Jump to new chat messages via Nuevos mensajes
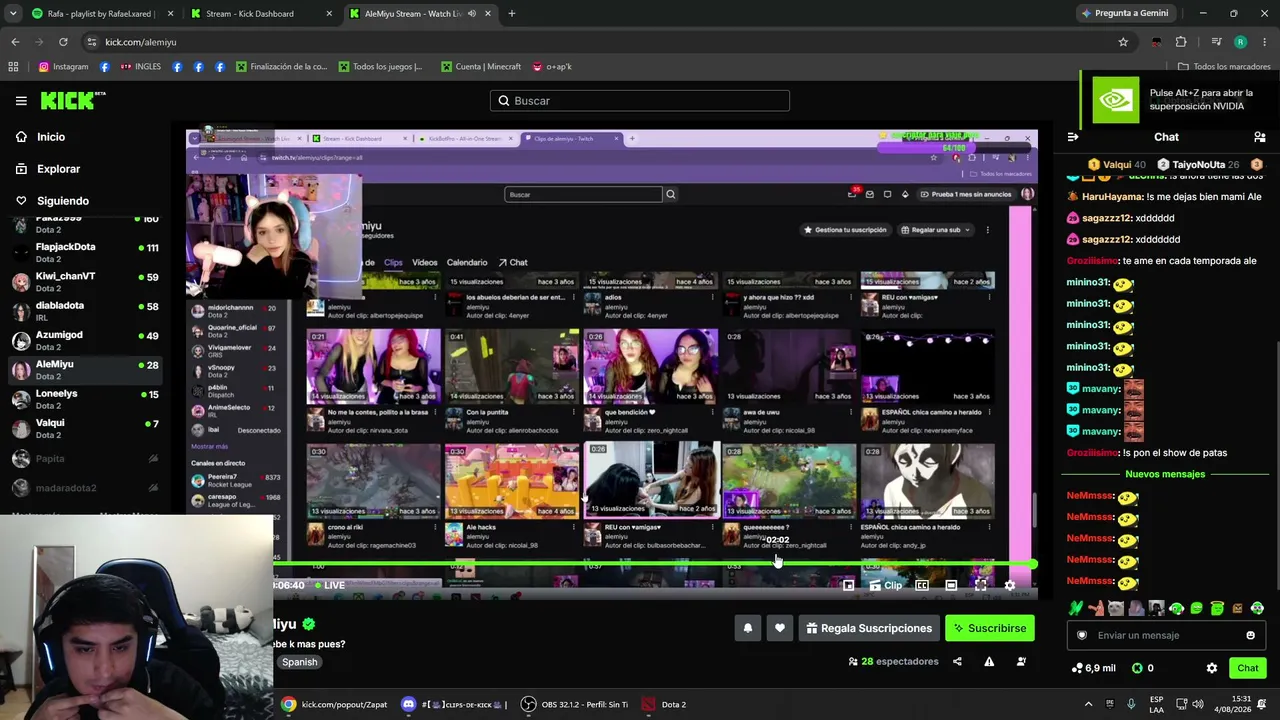1280x720 pixels. [1165, 474]
